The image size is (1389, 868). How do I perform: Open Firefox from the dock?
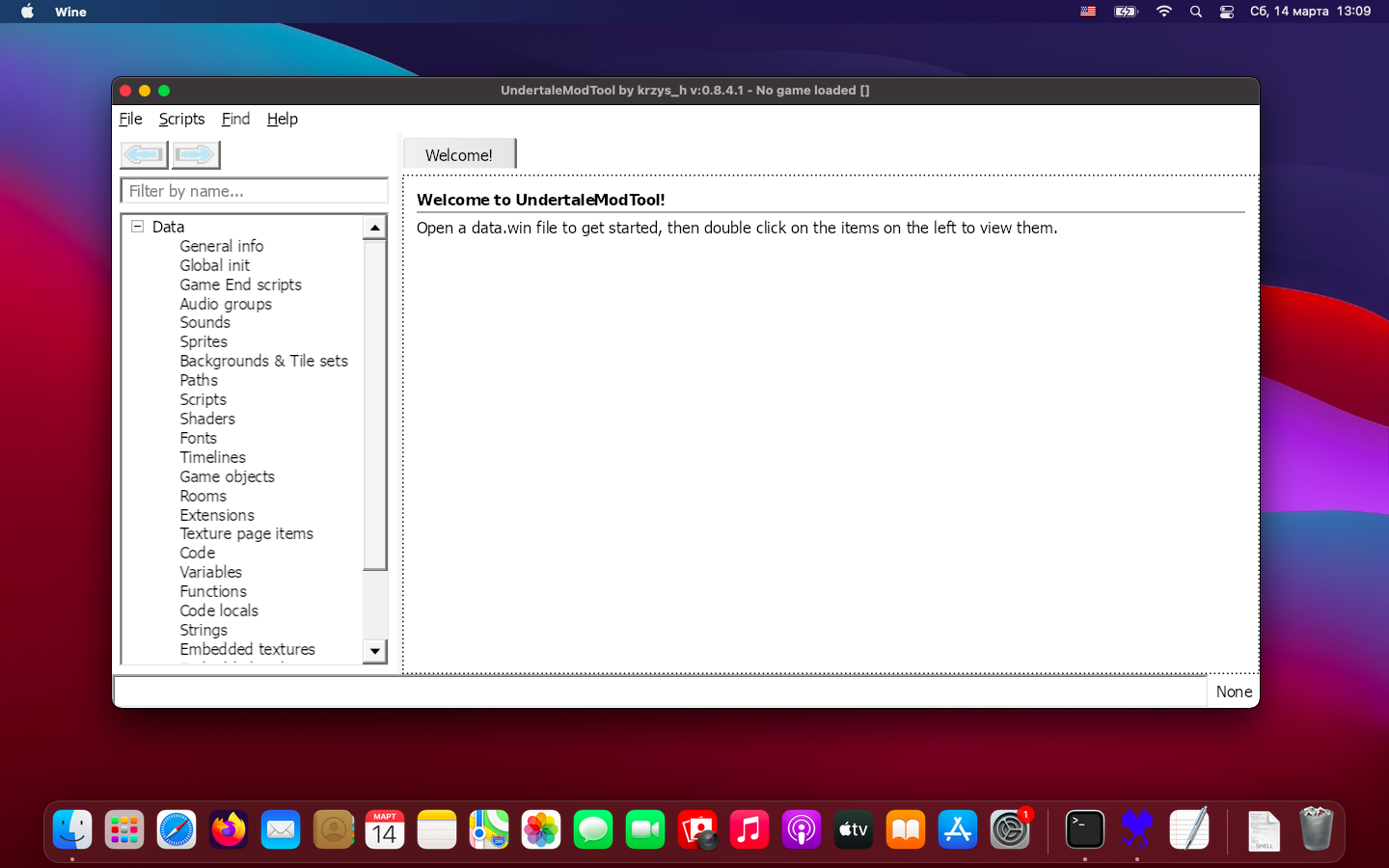click(x=229, y=829)
